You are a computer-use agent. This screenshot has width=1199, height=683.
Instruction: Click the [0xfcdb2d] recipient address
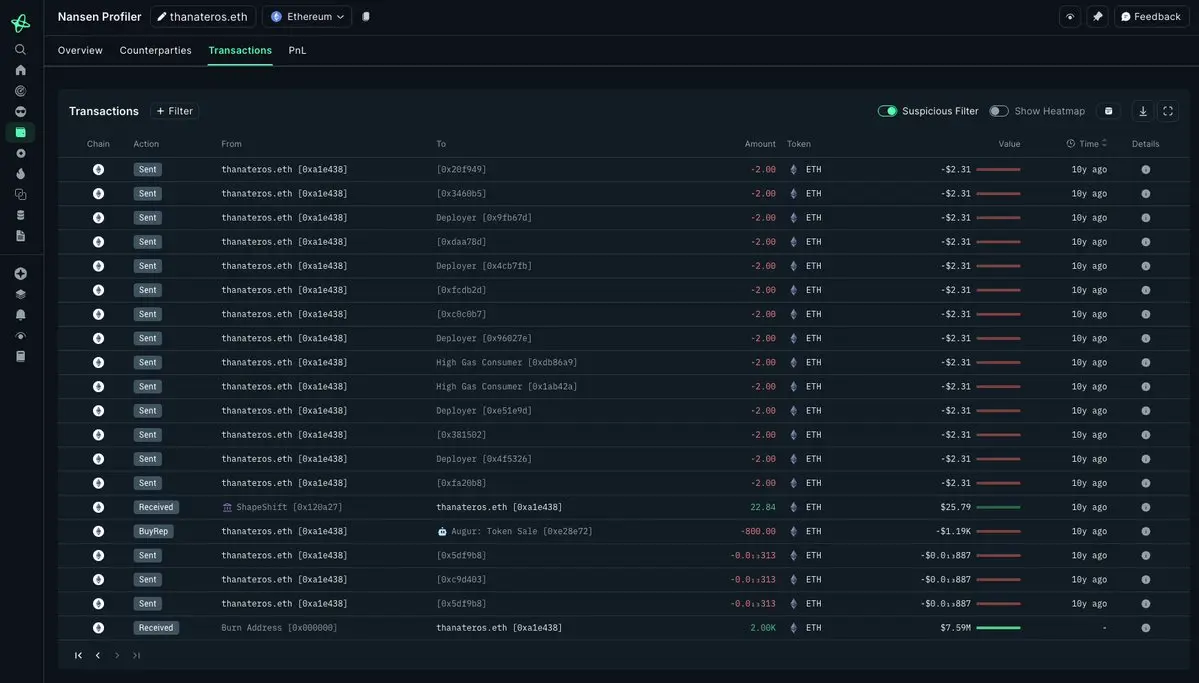coord(461,291)
